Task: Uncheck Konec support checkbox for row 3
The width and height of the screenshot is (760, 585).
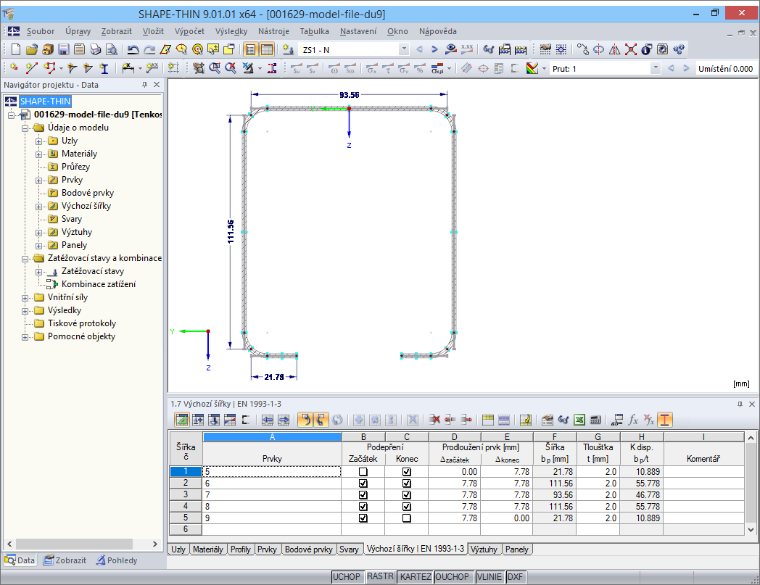Action: pyautogui.click(x=407, y=495)
